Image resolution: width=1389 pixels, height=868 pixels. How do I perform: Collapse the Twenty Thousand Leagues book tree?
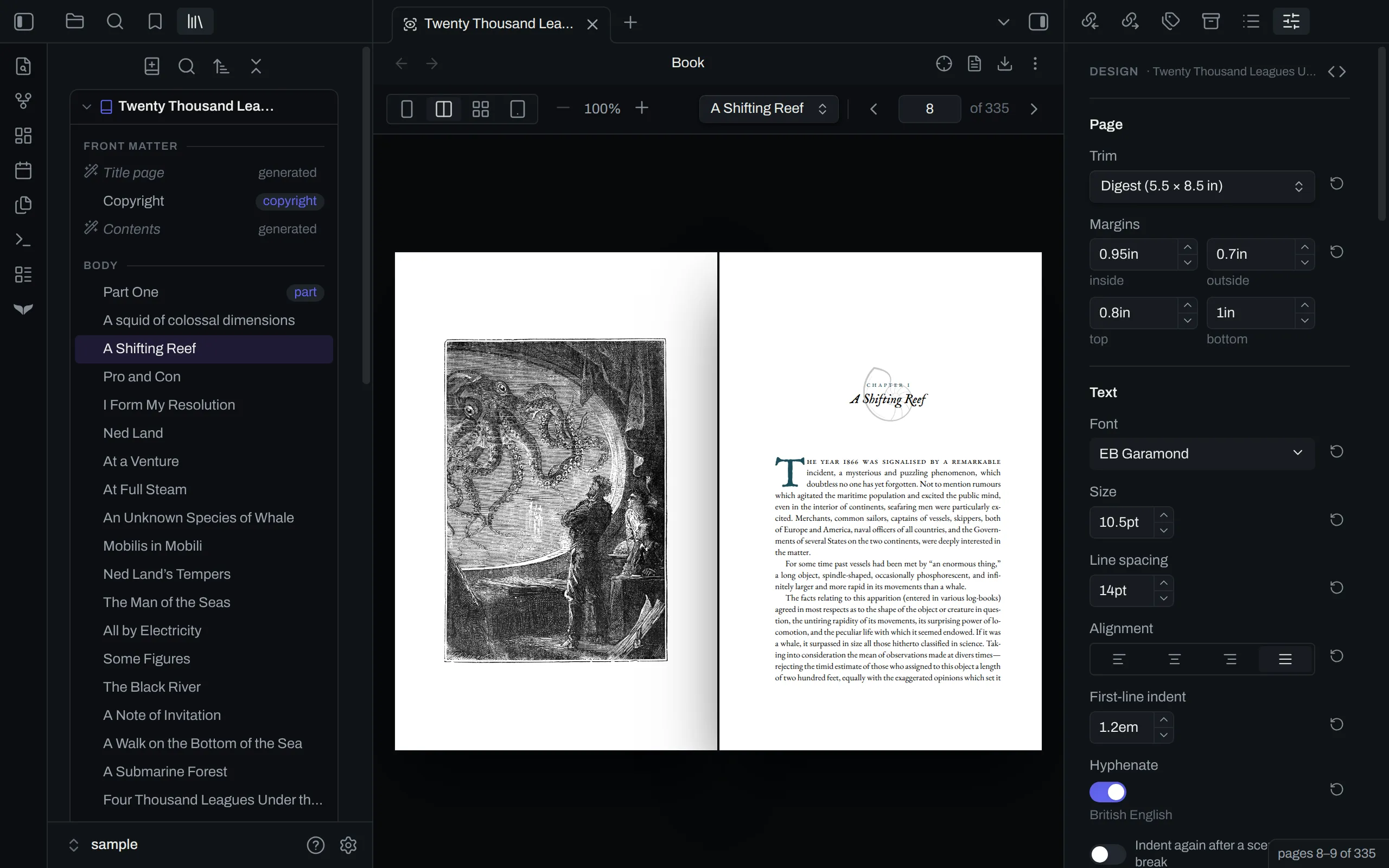(87, 107)
